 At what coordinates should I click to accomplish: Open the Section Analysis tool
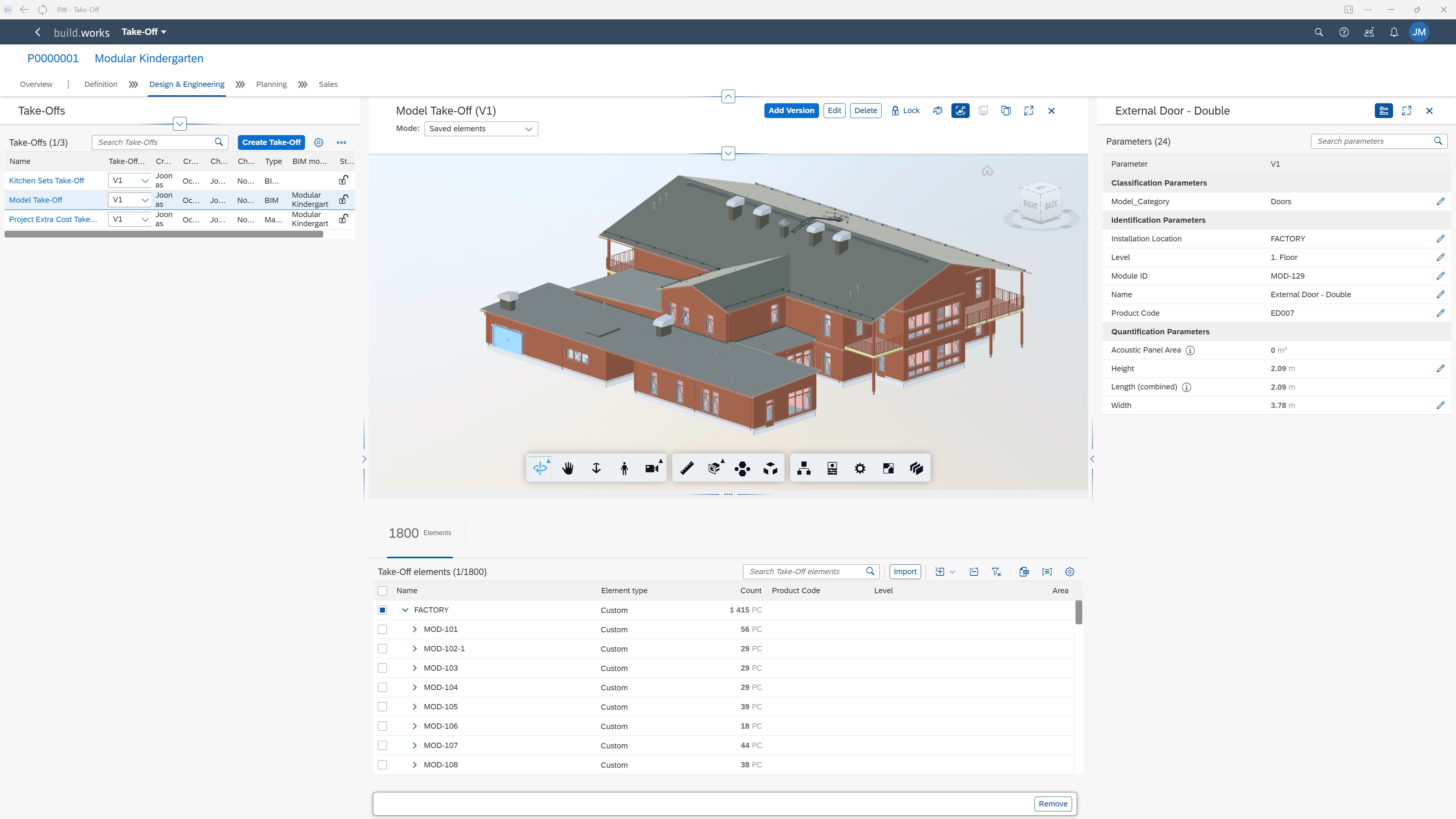pyautogui.click(x=714, y=468)
